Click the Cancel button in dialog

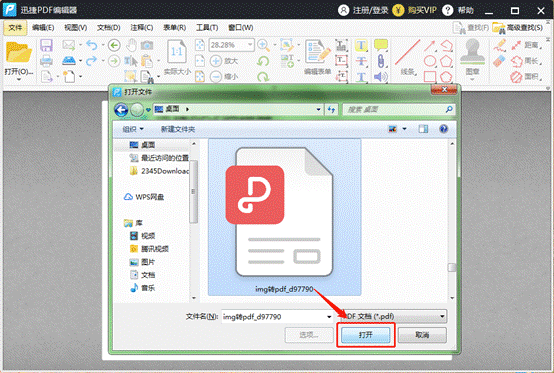422,334
